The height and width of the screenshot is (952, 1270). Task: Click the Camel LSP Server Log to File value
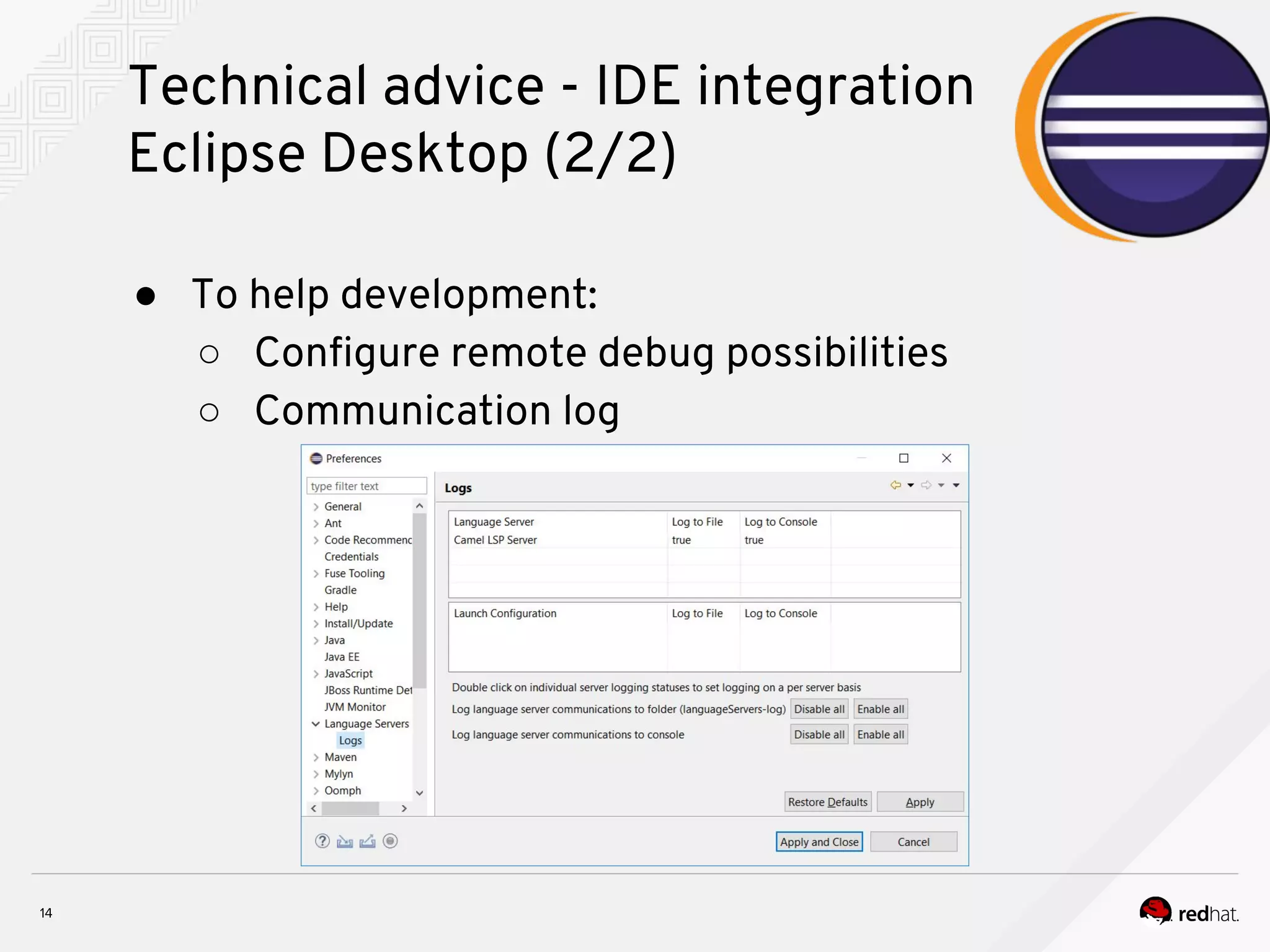click(682, 540)
